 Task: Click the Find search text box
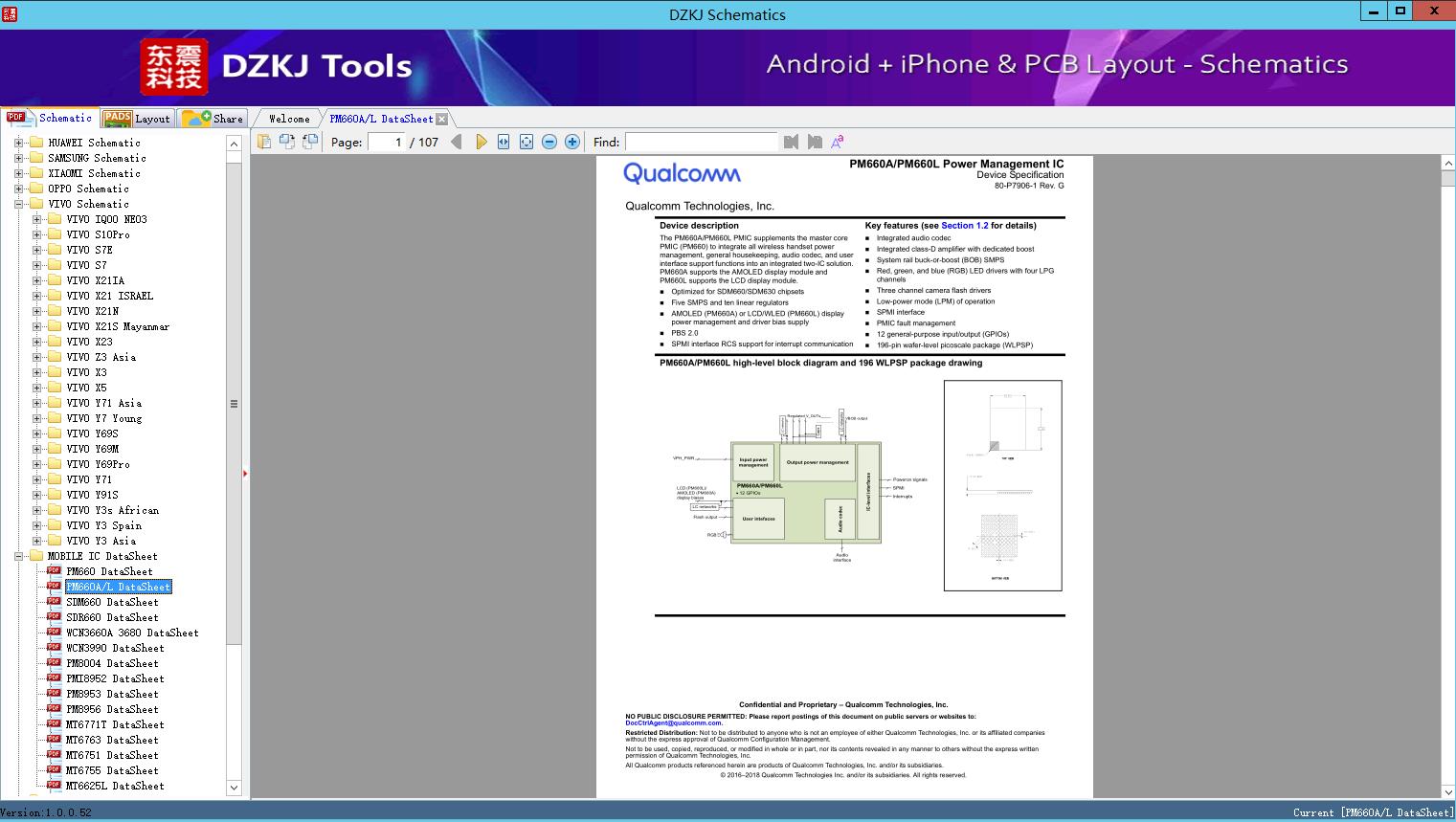click(x=701, y=142)
